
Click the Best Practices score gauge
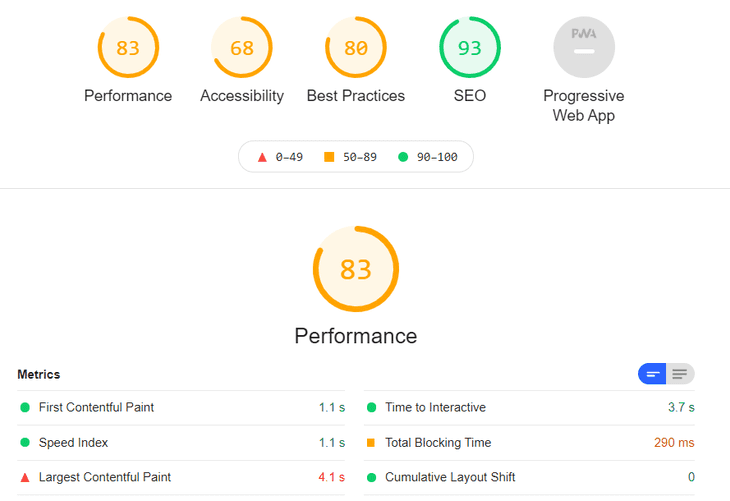click(356, 48)
